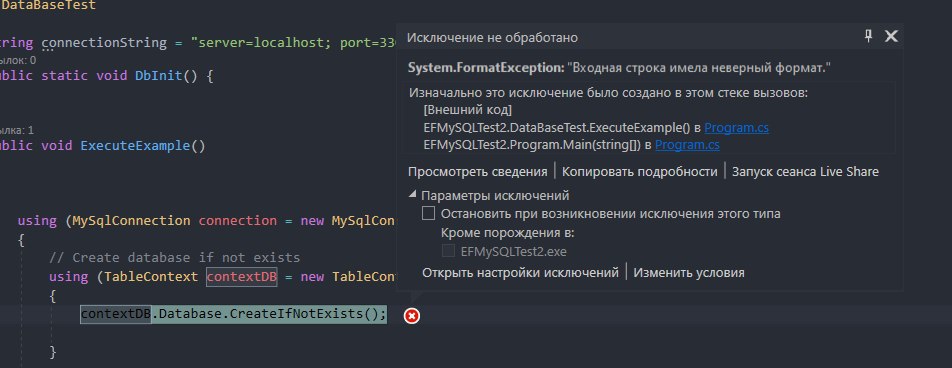Click the MySqlConnection type name
Image resolution: width=952 pixels, height=368 pixels.
pos(132,220)
